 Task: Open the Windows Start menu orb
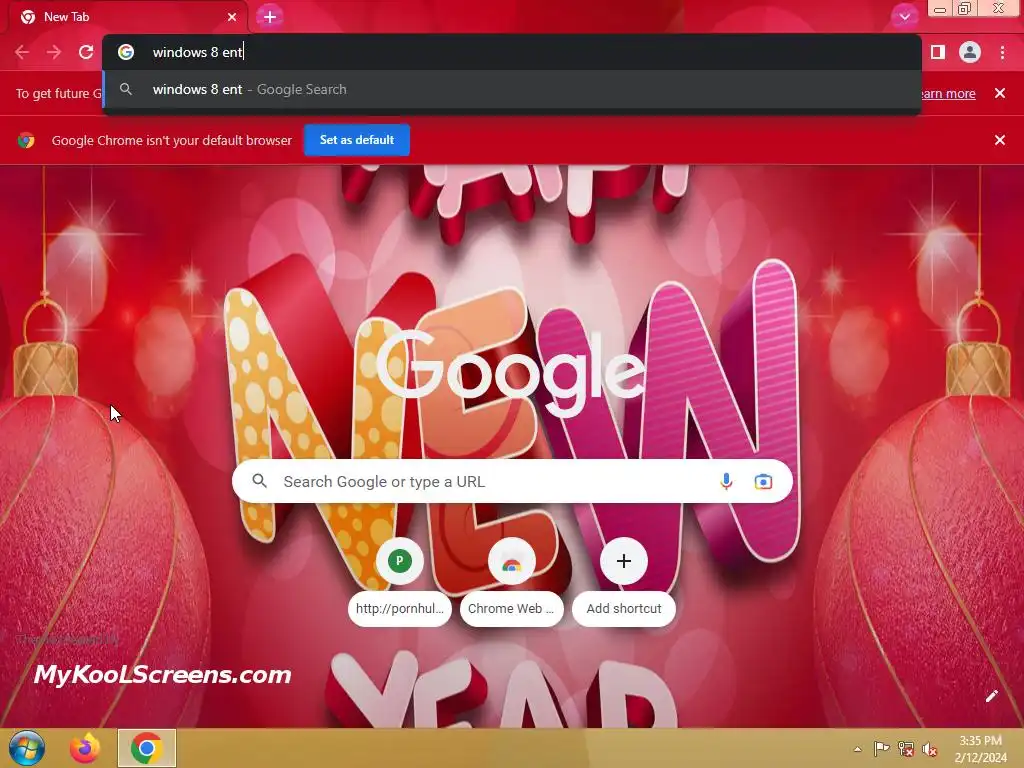[x=27, y=748]
